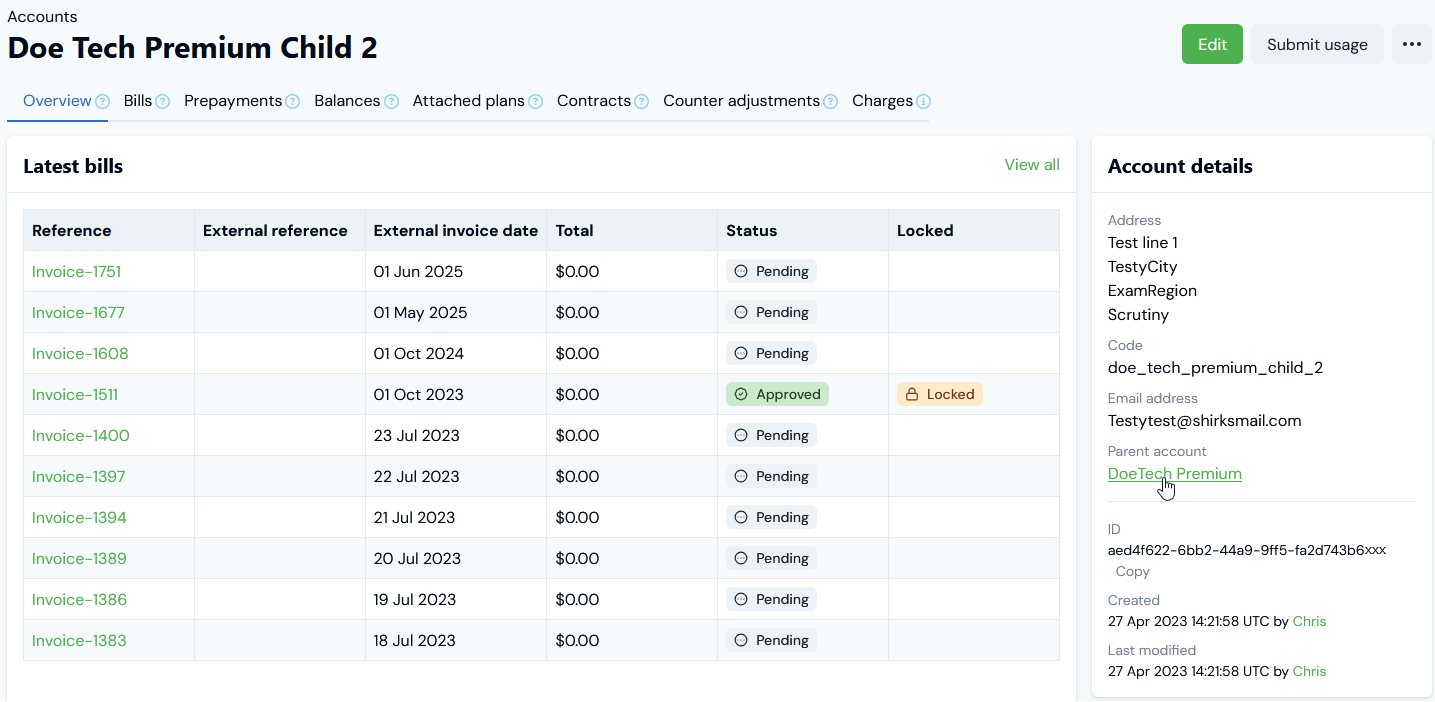1435x702 pixels.
Task: Click the Submit usage button
Action: 1316,45
